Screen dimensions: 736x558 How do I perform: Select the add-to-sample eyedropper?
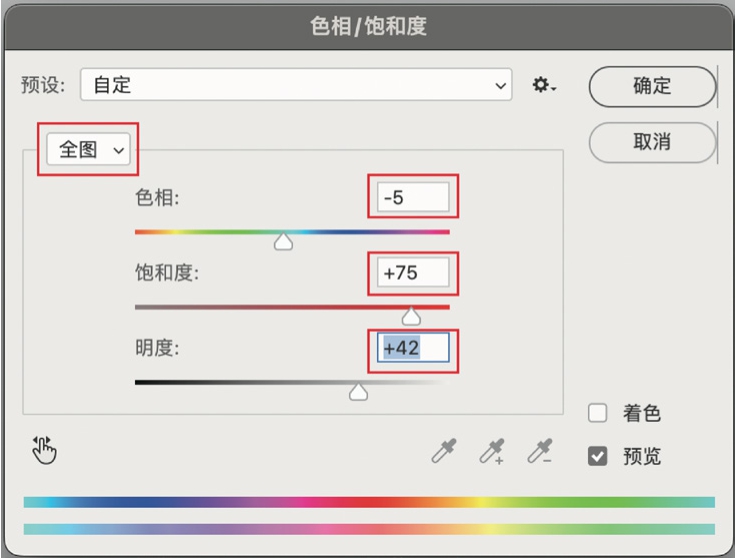(x=491, y=452)
